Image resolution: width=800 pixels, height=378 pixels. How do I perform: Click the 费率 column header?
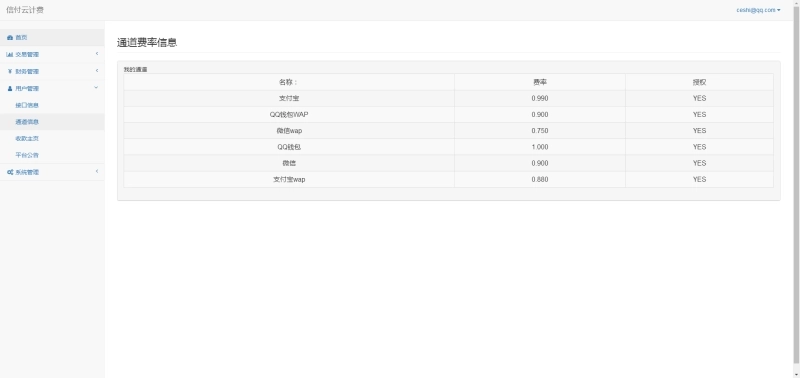(540, 82)
